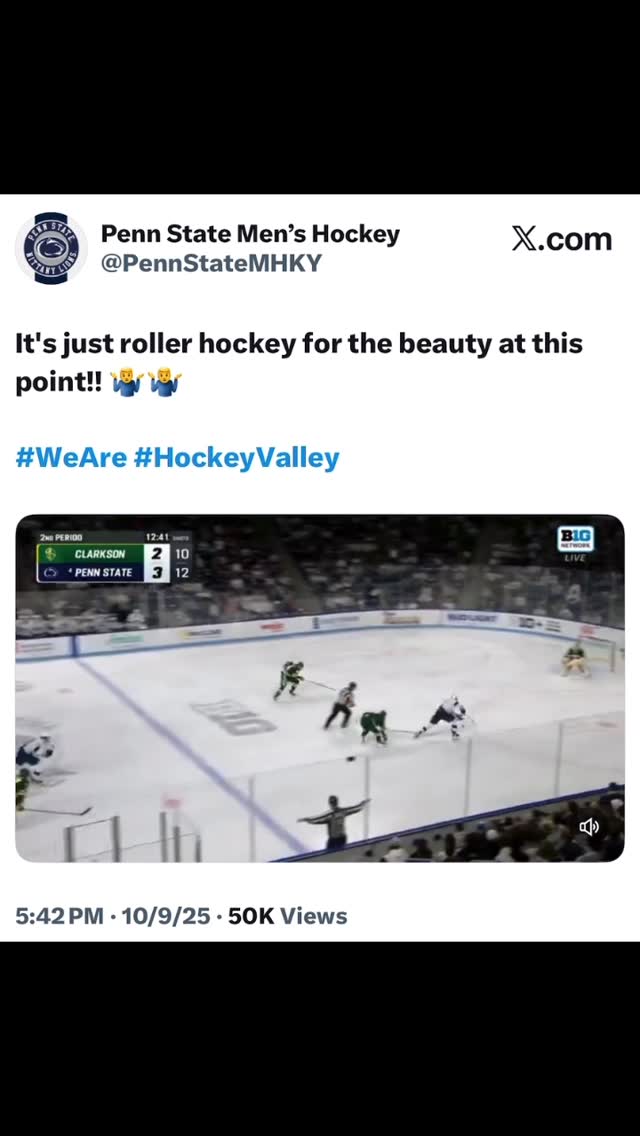Click the Clarkson team logo on scoreboard

50,554
